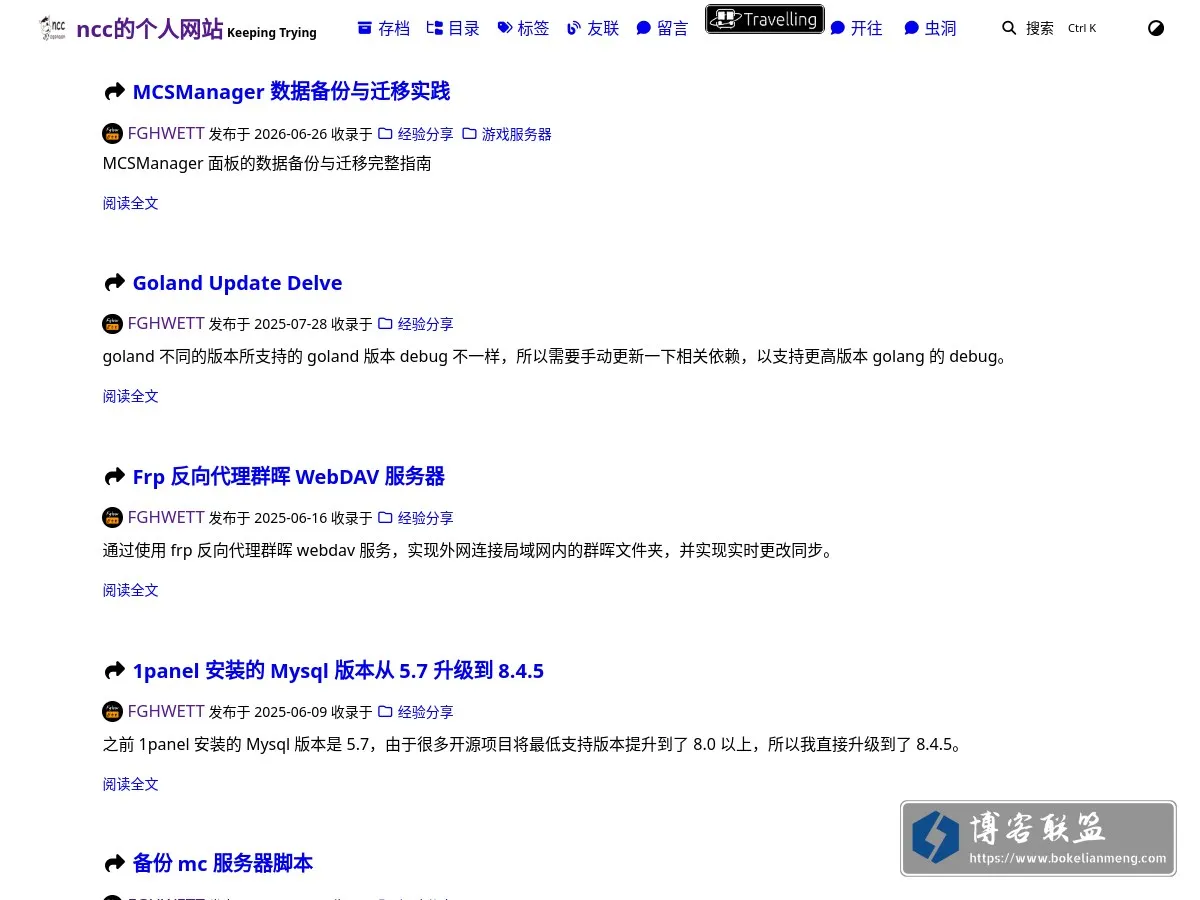Go to the 目录 categories page
The height and width of the screenshot is (900, 1200).
click(453, 28)
